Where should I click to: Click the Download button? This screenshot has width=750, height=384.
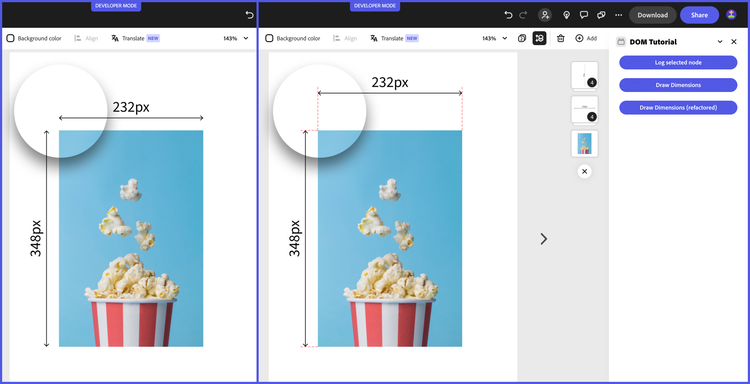(652, 15)
